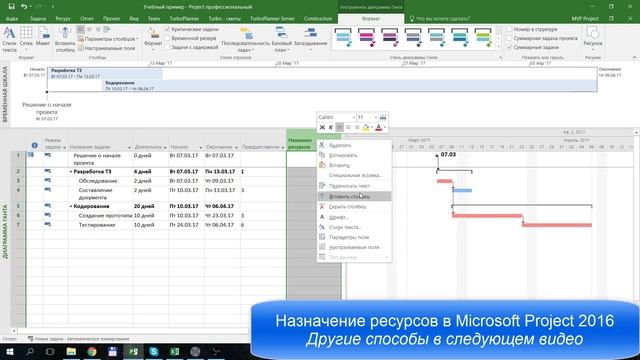The width and height of the screenshot is (640, 360).
Task: Open the Формат bar styles button
Action: [x=153, y=39]
